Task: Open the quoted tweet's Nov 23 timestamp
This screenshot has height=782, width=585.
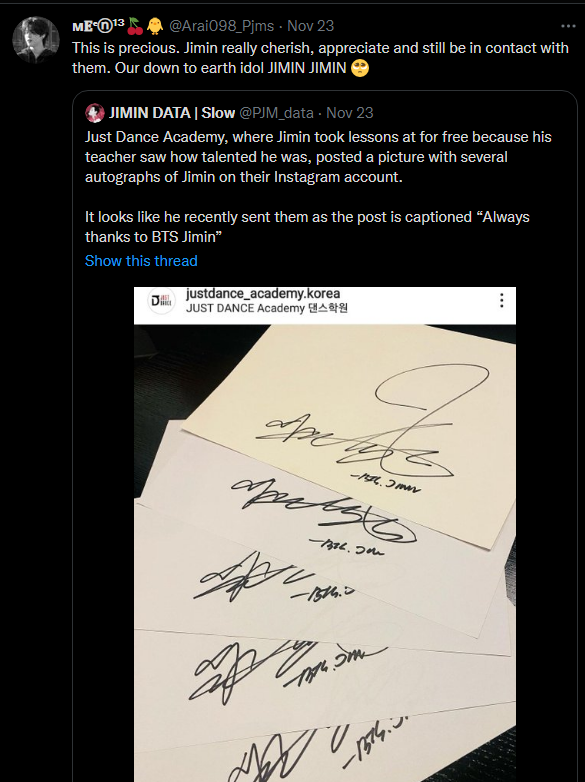Action: click(x=349, y=113)
